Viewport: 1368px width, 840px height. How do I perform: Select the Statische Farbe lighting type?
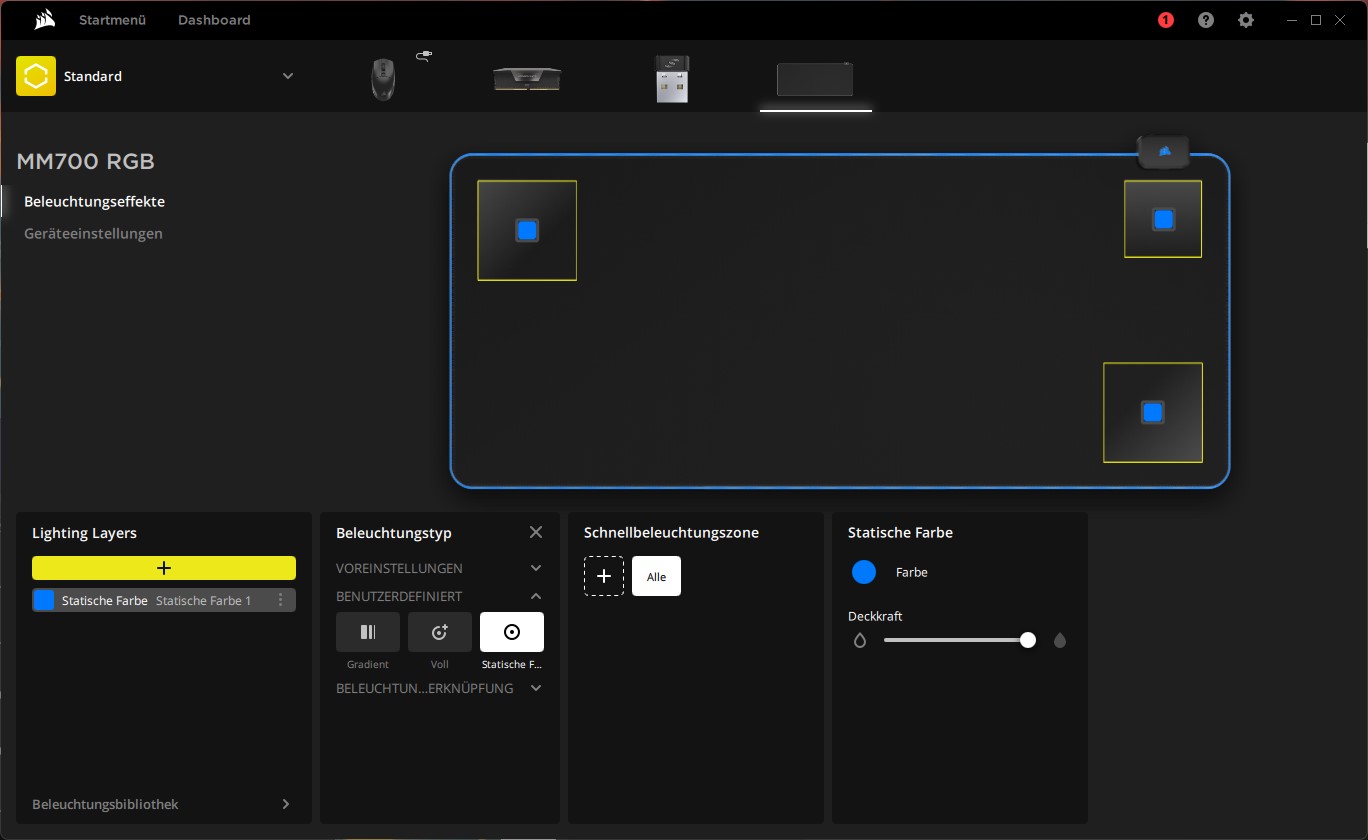[x=512, y=632]
